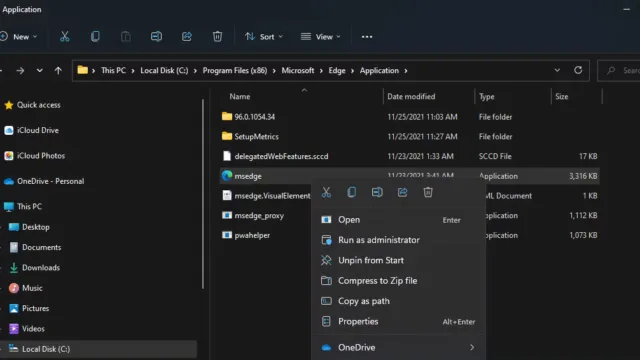Choose Compress to Zip file
This screenshot has height=360, width=640.
tap(398, 281)
